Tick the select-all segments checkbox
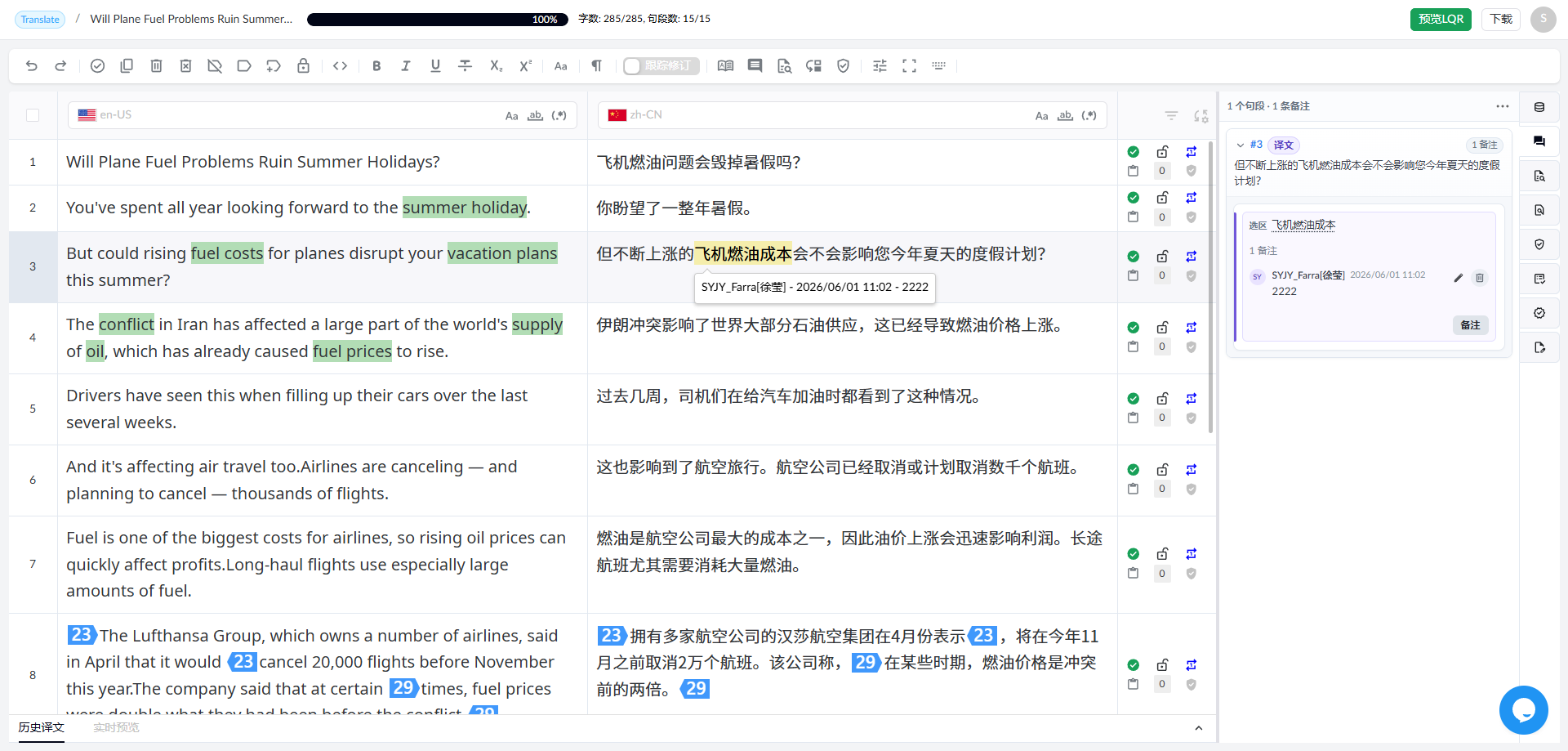1568x751 pixels. coord(33,115)
